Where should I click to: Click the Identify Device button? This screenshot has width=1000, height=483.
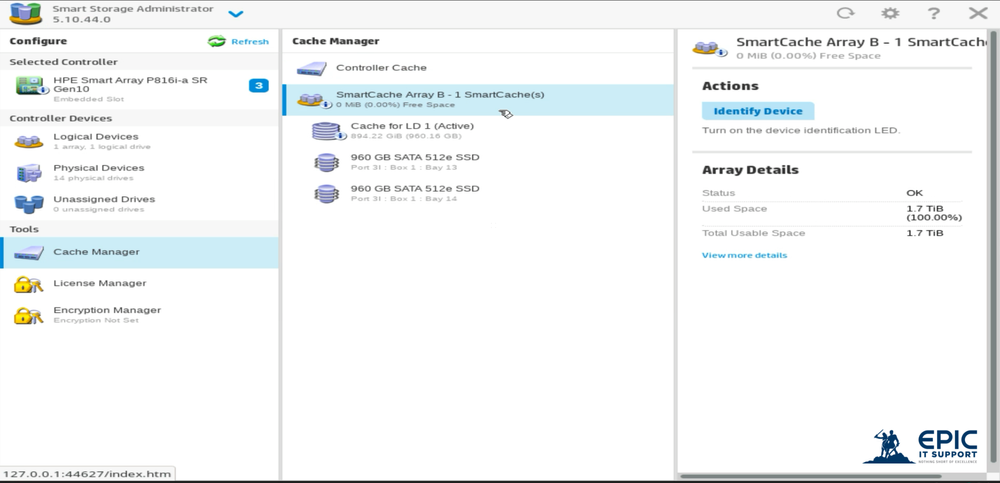pyautogui.click(x=758, y=111)
